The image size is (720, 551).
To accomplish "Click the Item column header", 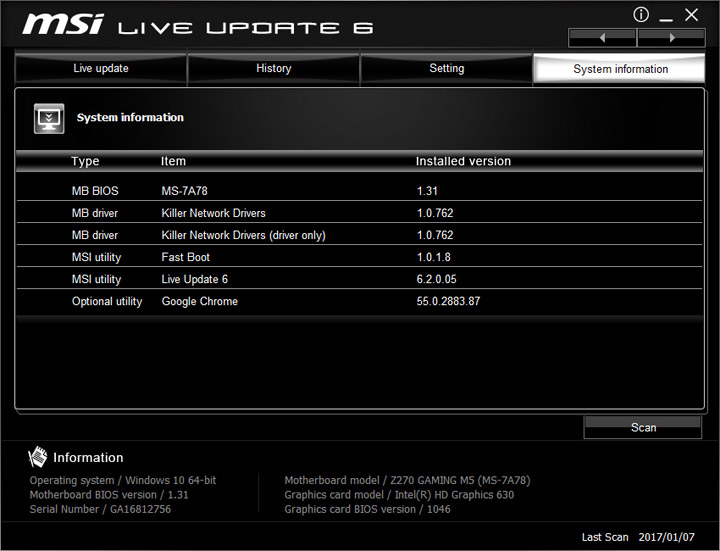I will tap(173, 161).
